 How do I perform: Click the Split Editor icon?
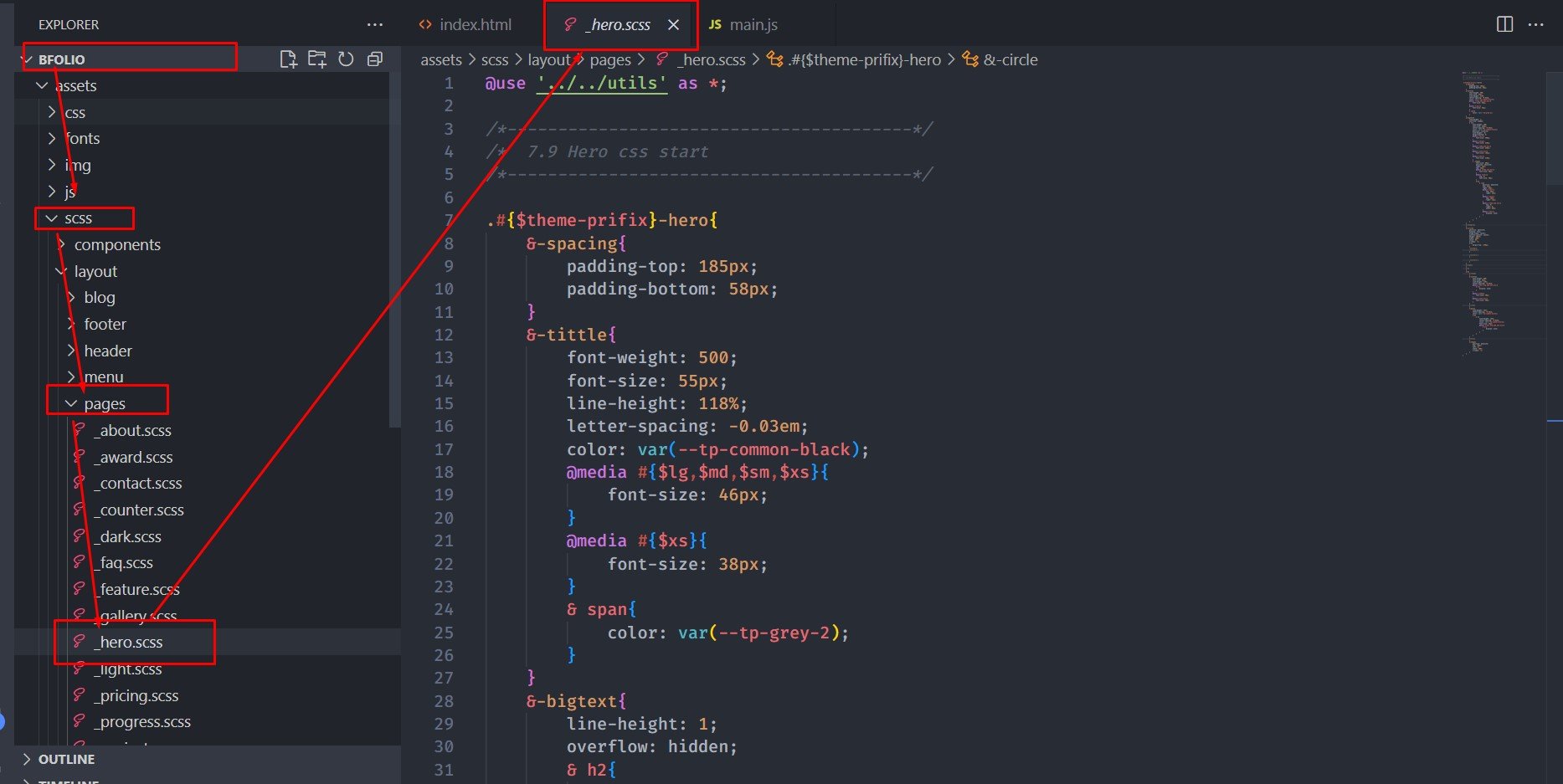[x=1504, y=24]
